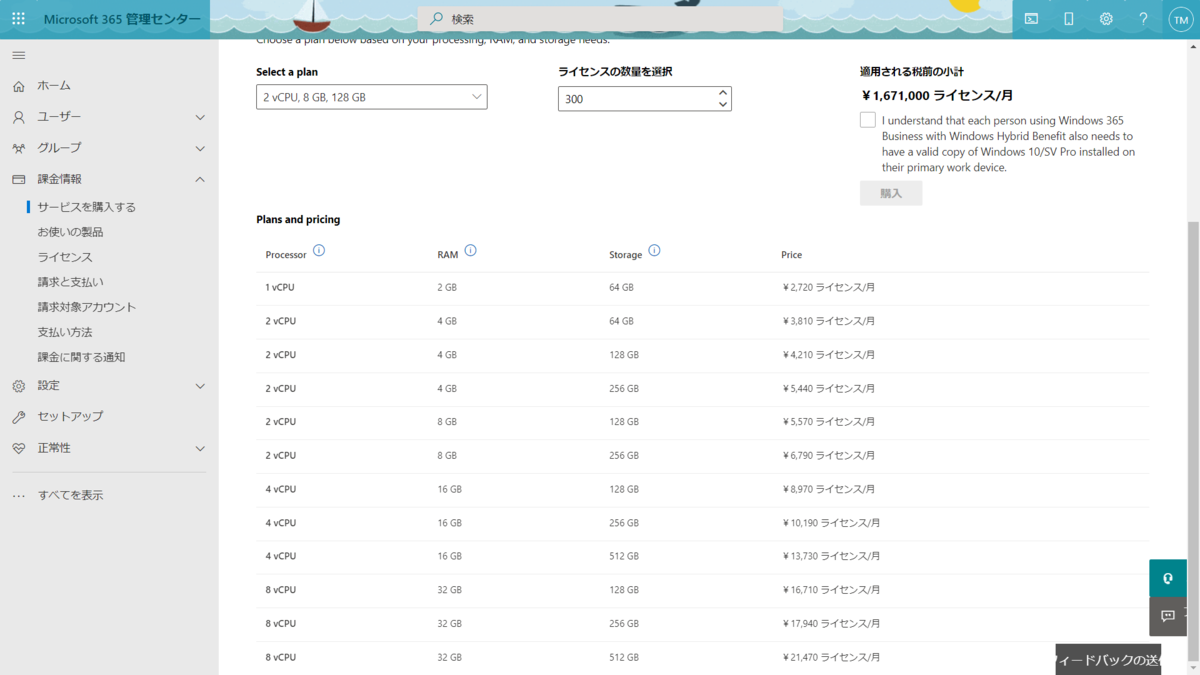Image resolution: width=1200 pixels, height=675 pixels.
Task: Open セットアップ in navigation
Action: pyautogui.click(x=70, y=417)
